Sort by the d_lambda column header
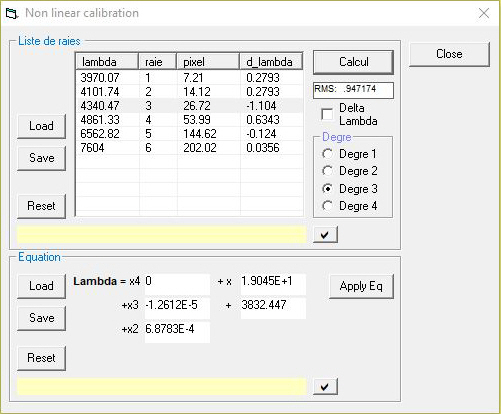 271,62
